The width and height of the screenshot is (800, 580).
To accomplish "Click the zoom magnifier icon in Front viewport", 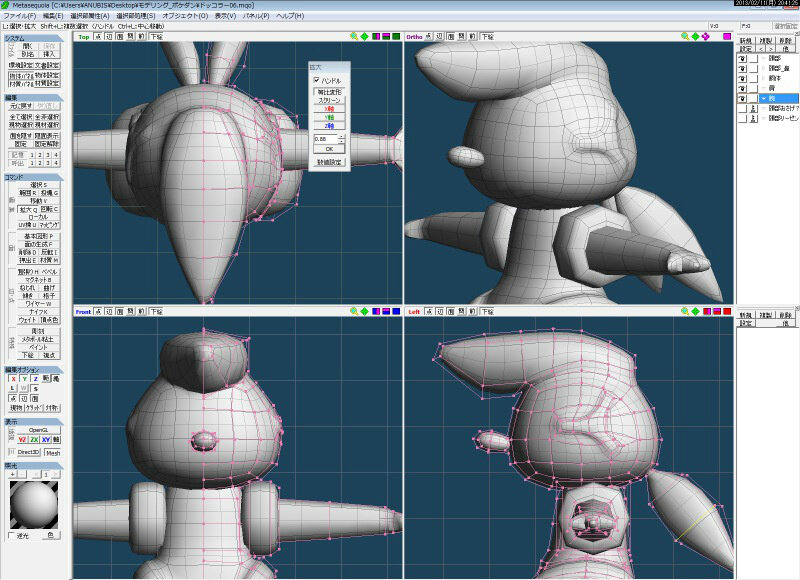I will click(354, 311).
